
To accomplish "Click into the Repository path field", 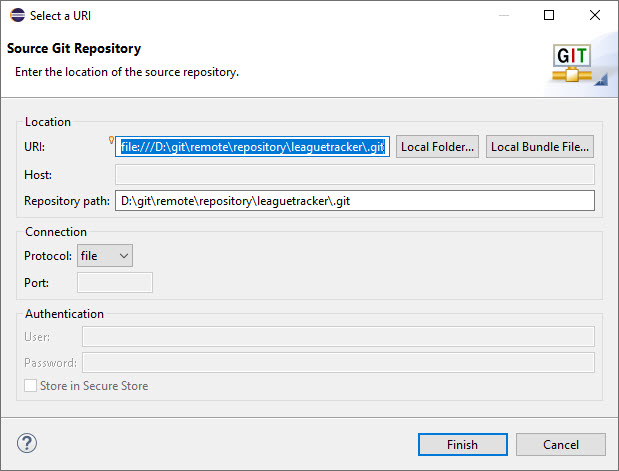I will [x=355, y=201].
